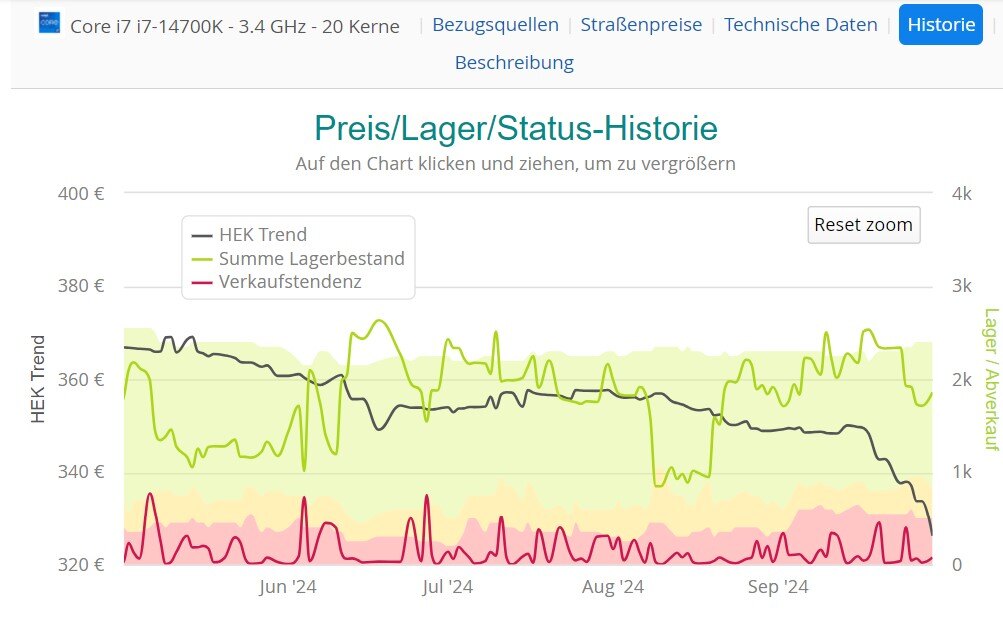
Task: Go to the Straßenpreise section
Action: click(641, 25)
